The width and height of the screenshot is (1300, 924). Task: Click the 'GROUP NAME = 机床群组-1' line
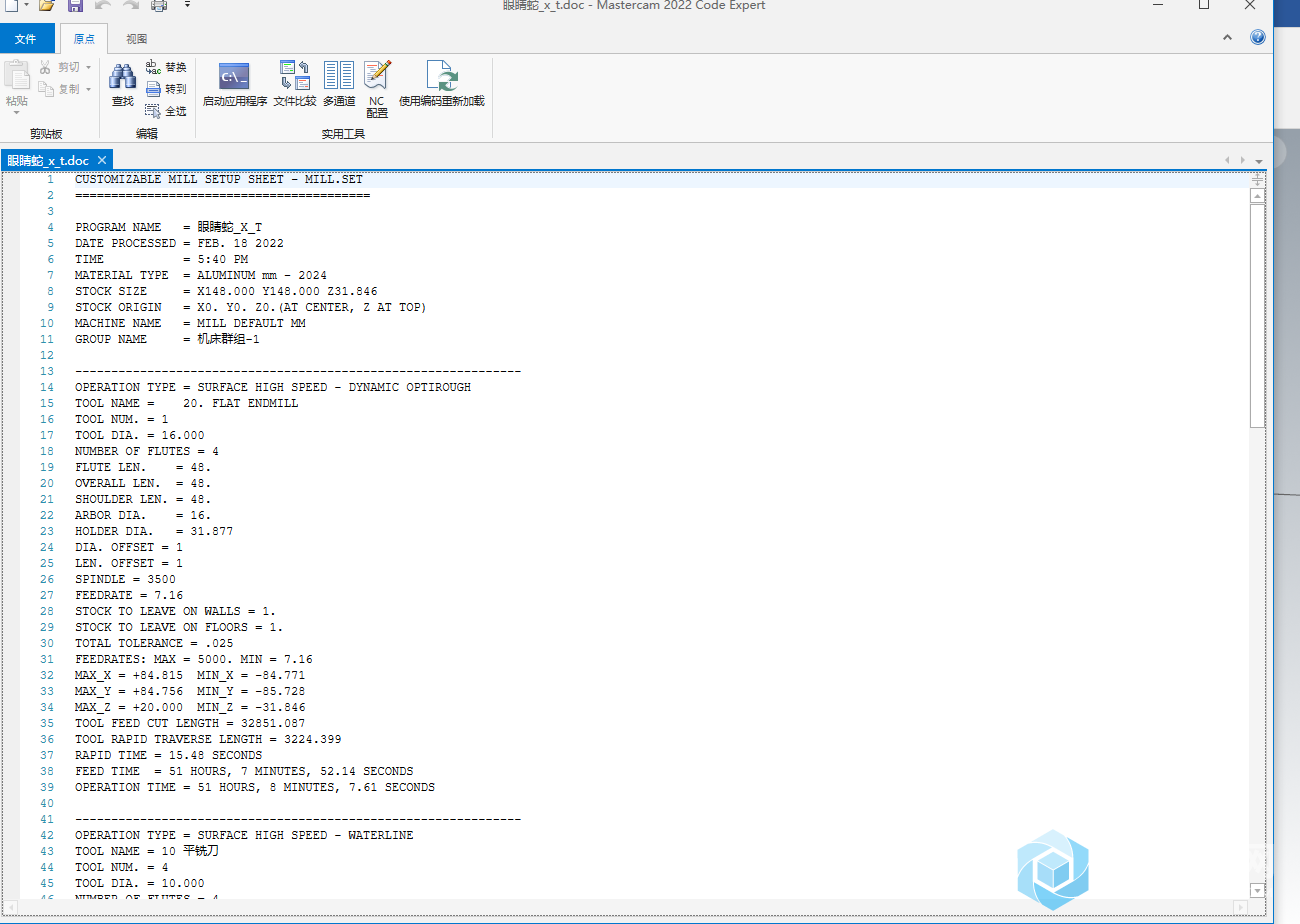[x=167, y=339]
